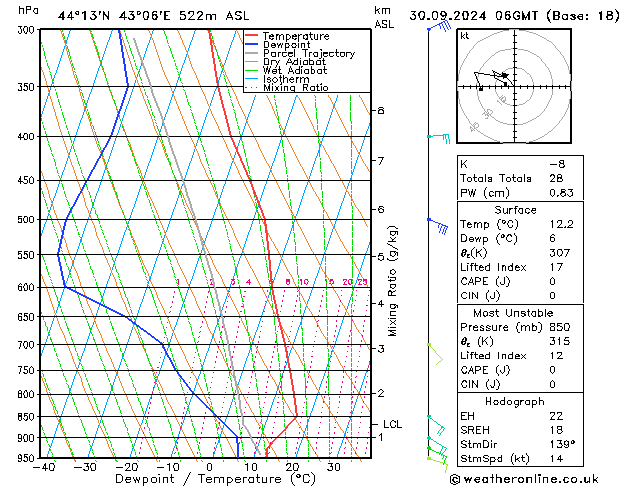Screen dimensions: 629x486
Task: Click the 500 pressure level label
Action: click(28, 220)
